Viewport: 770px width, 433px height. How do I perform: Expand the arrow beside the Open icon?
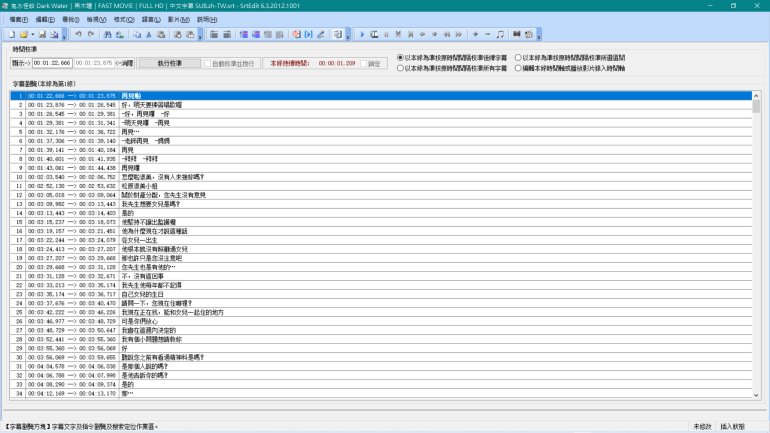[x=32, y=34]
